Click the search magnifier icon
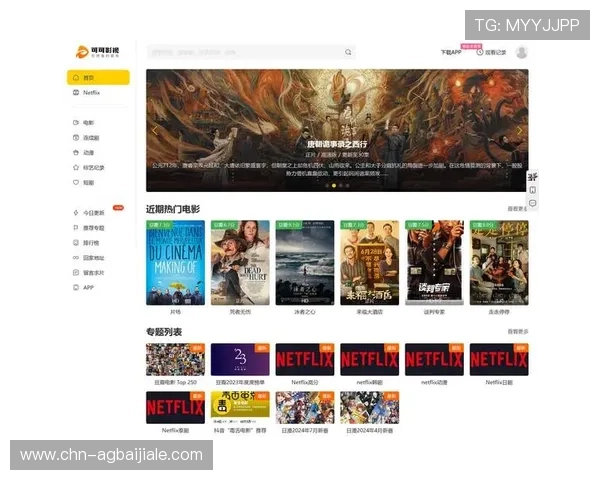This screenshot has height=480, width=600. pyautogui.click(x=348, y=52)
